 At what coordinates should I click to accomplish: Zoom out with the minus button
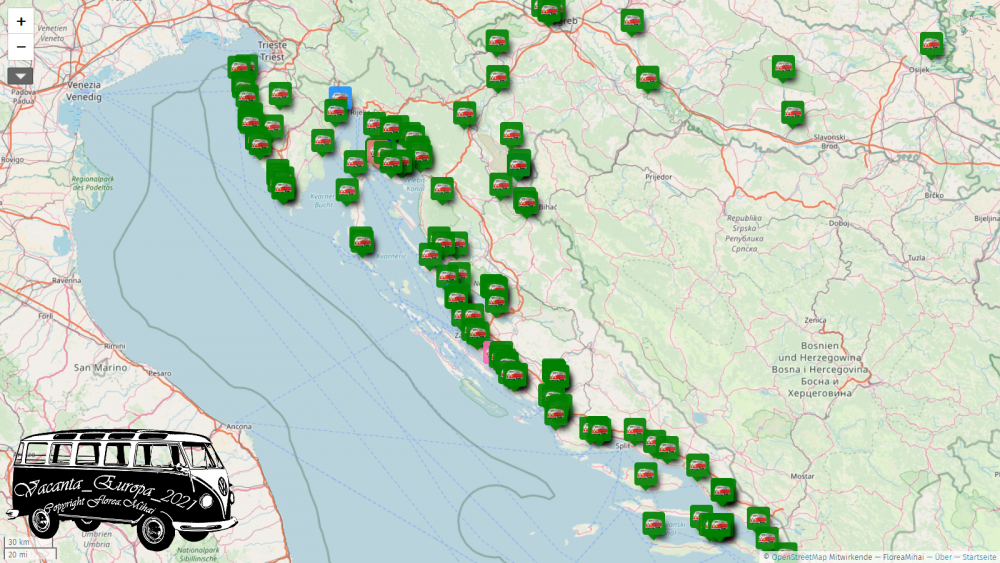click(20, 47)
